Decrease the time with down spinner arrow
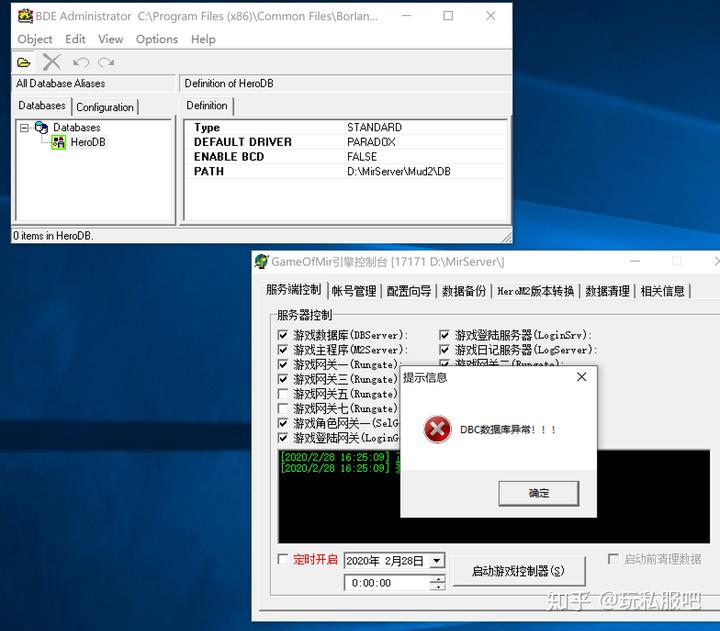720x631 pixels. pos(438,586)
